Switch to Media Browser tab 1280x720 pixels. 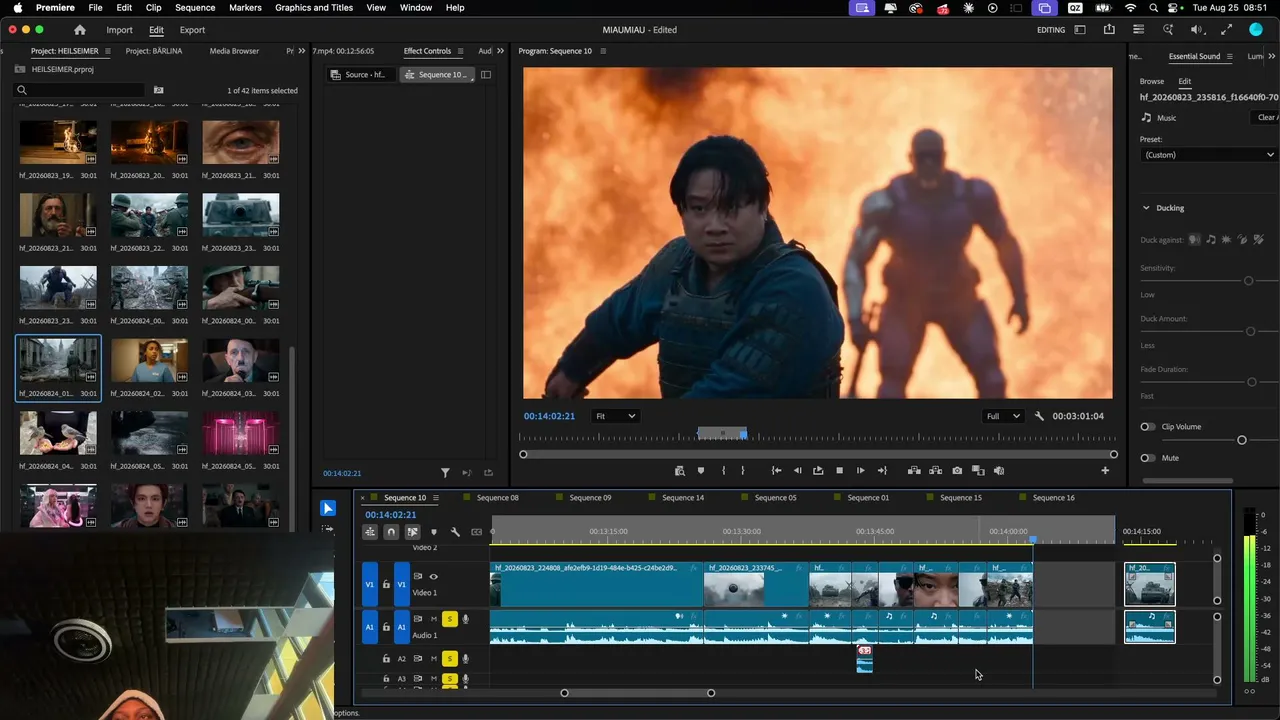234,51
